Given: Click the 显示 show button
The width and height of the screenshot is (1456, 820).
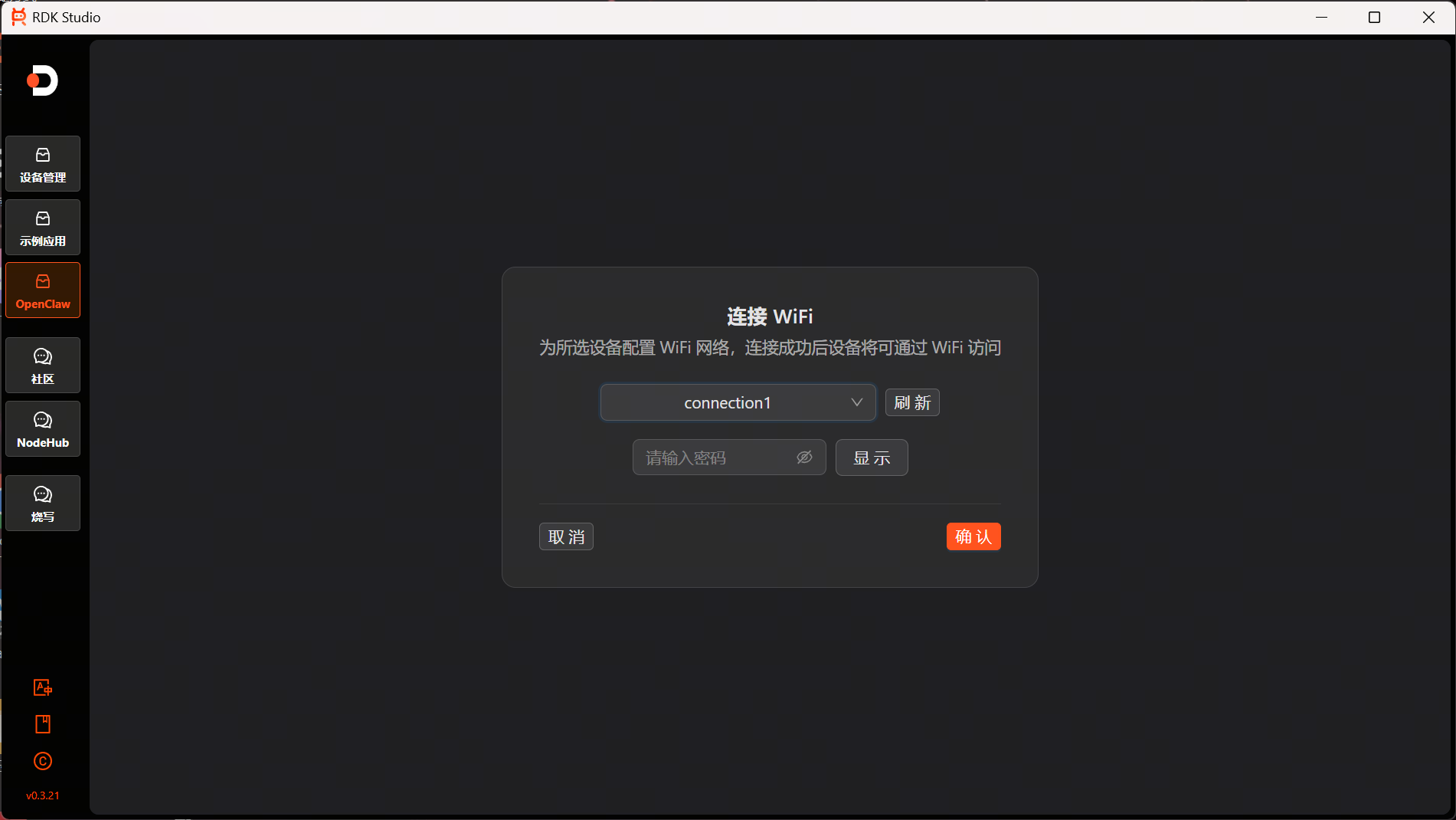Looking at the screenshot, I should click(x=872, y=458).
